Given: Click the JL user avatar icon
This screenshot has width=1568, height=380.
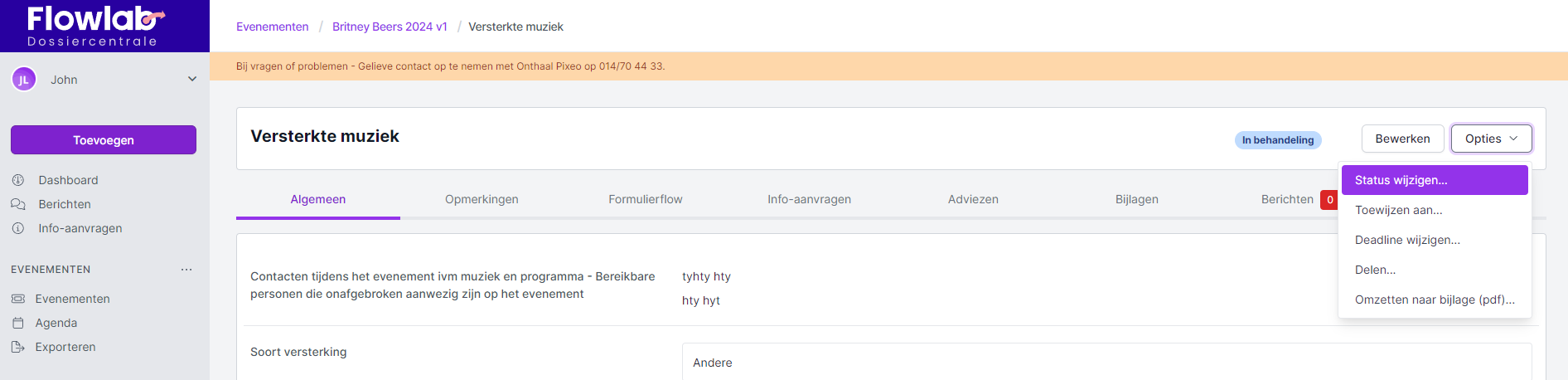Looking at the screenshot, I should pyautogui.click(x=23, y=80).
